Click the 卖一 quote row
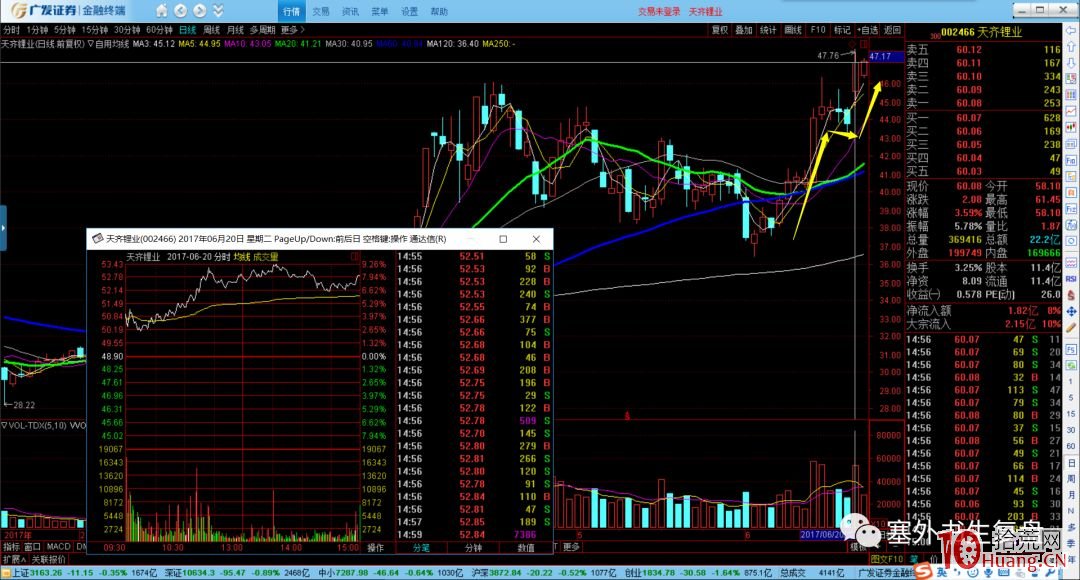Screen dimensions: 1080x580 click(x=983, y=103)
